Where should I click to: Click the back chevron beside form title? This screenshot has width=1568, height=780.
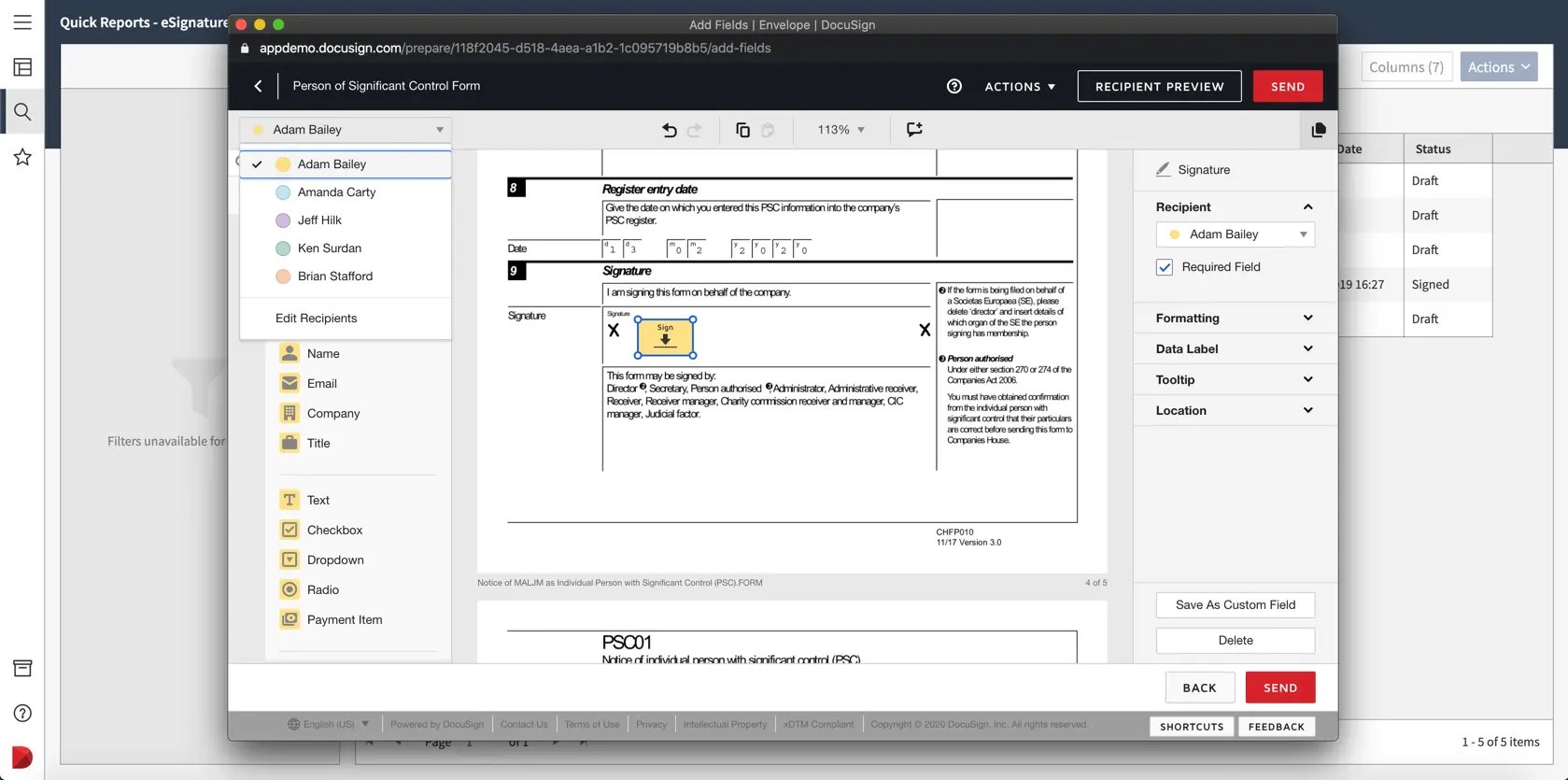(258, 86)
